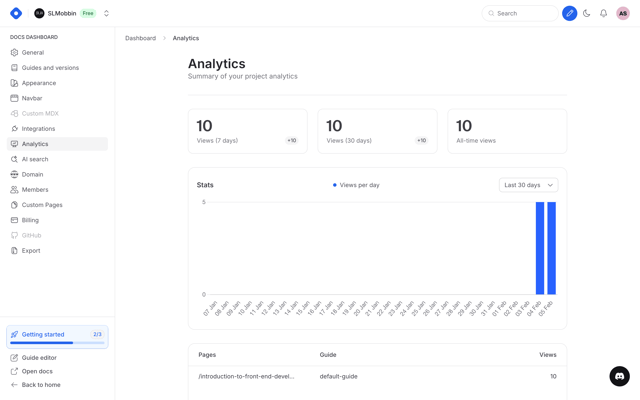
Task: Click the Billing card icon
Action: [x=14, y=220]
